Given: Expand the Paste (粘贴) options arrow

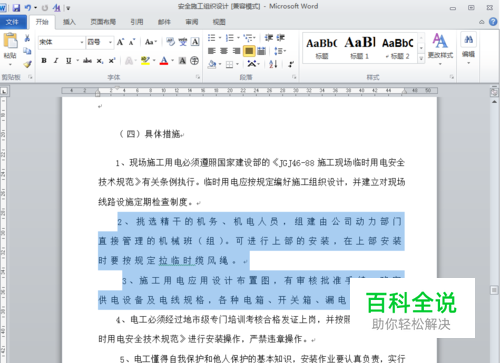Looking at the screenshot, I should pos(10,64).
